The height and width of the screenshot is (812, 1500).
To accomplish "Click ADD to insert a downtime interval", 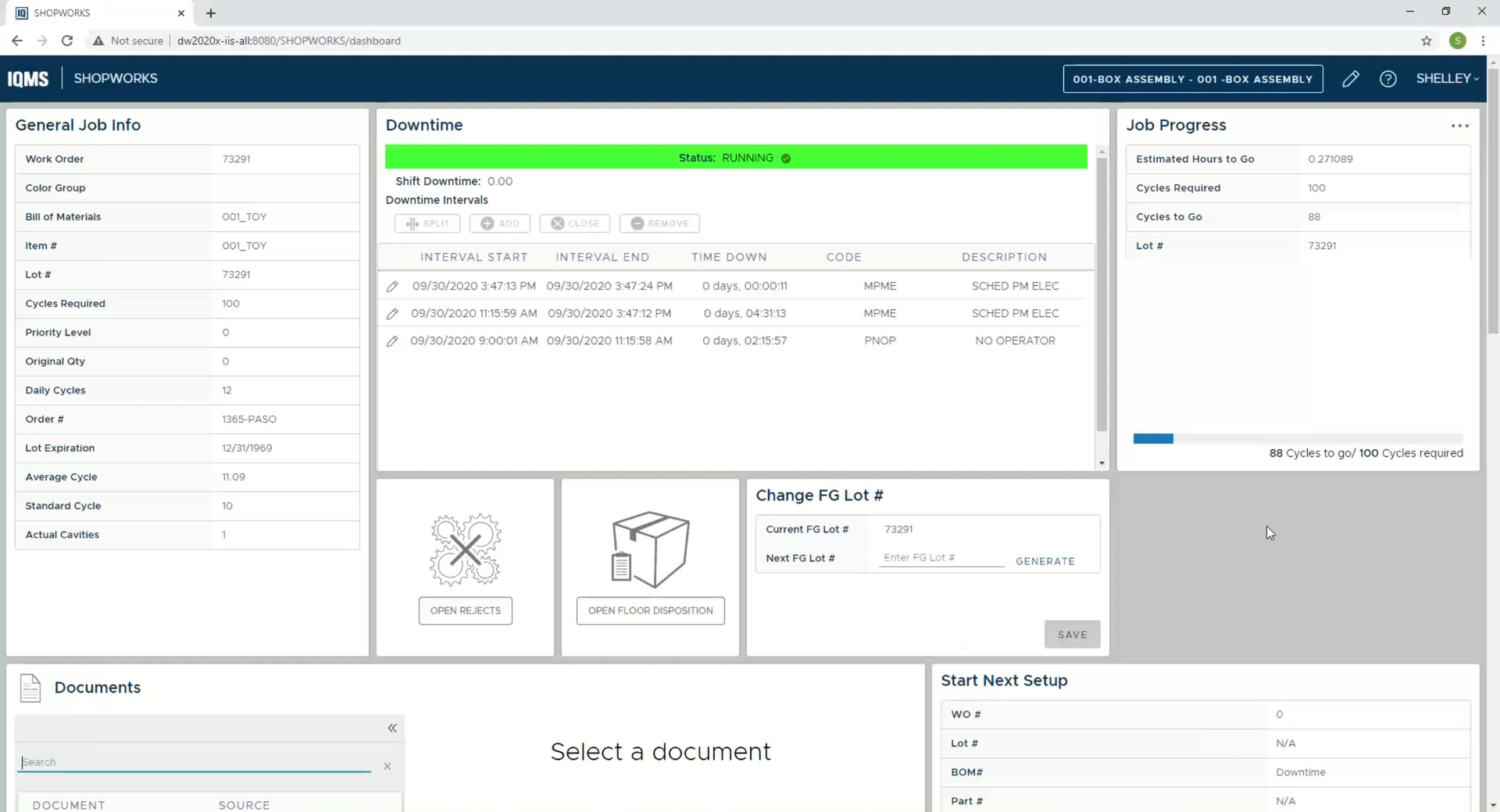I will click(499, 223).
